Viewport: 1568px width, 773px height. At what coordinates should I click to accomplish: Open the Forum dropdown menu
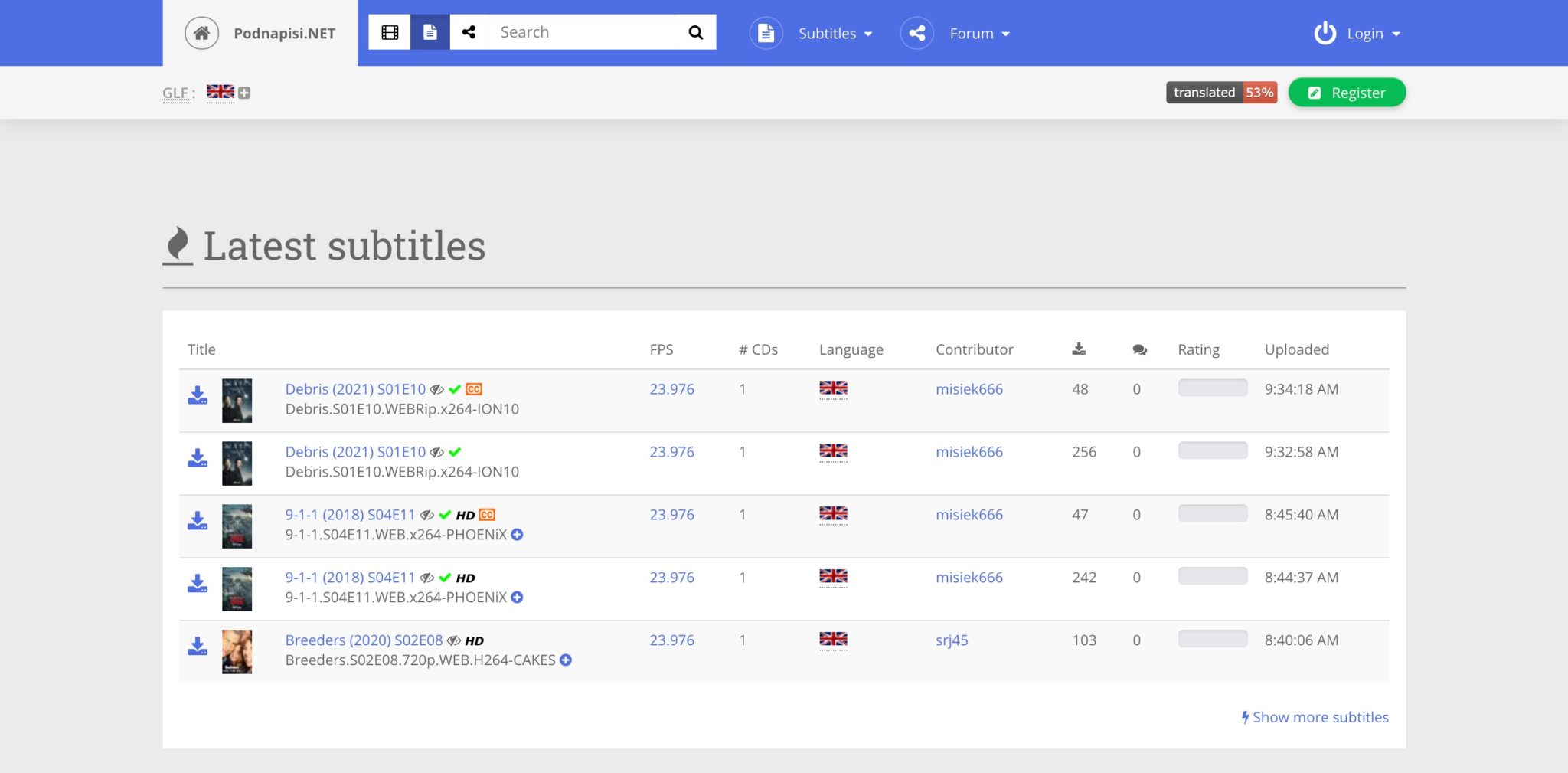coord(978,34)
